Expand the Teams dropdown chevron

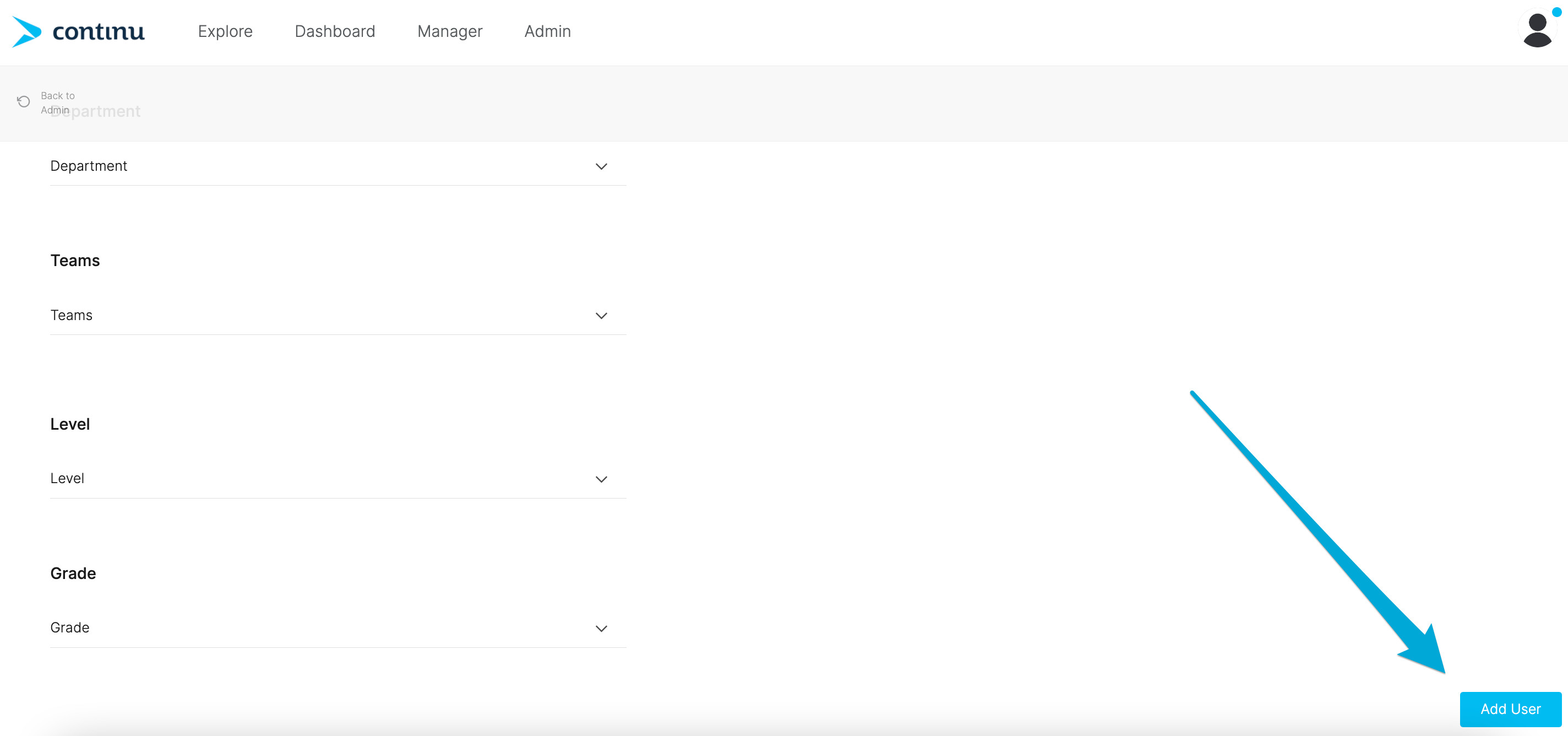click(x=601, y=316)
